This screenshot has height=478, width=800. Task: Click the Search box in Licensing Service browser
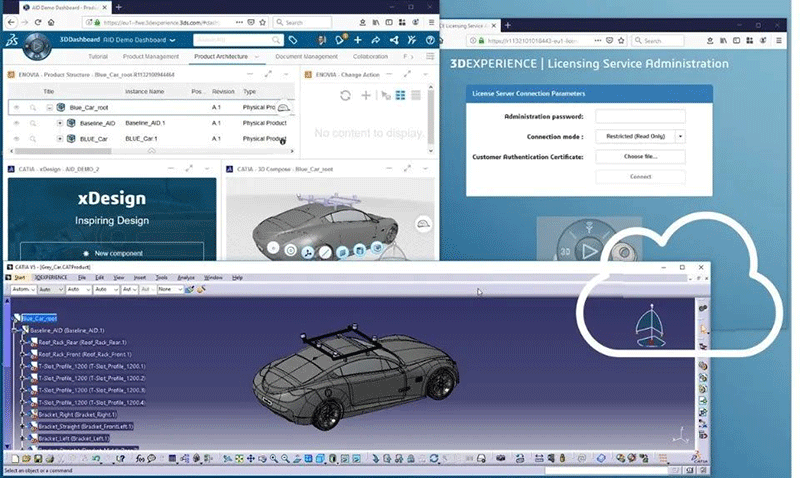658,40
